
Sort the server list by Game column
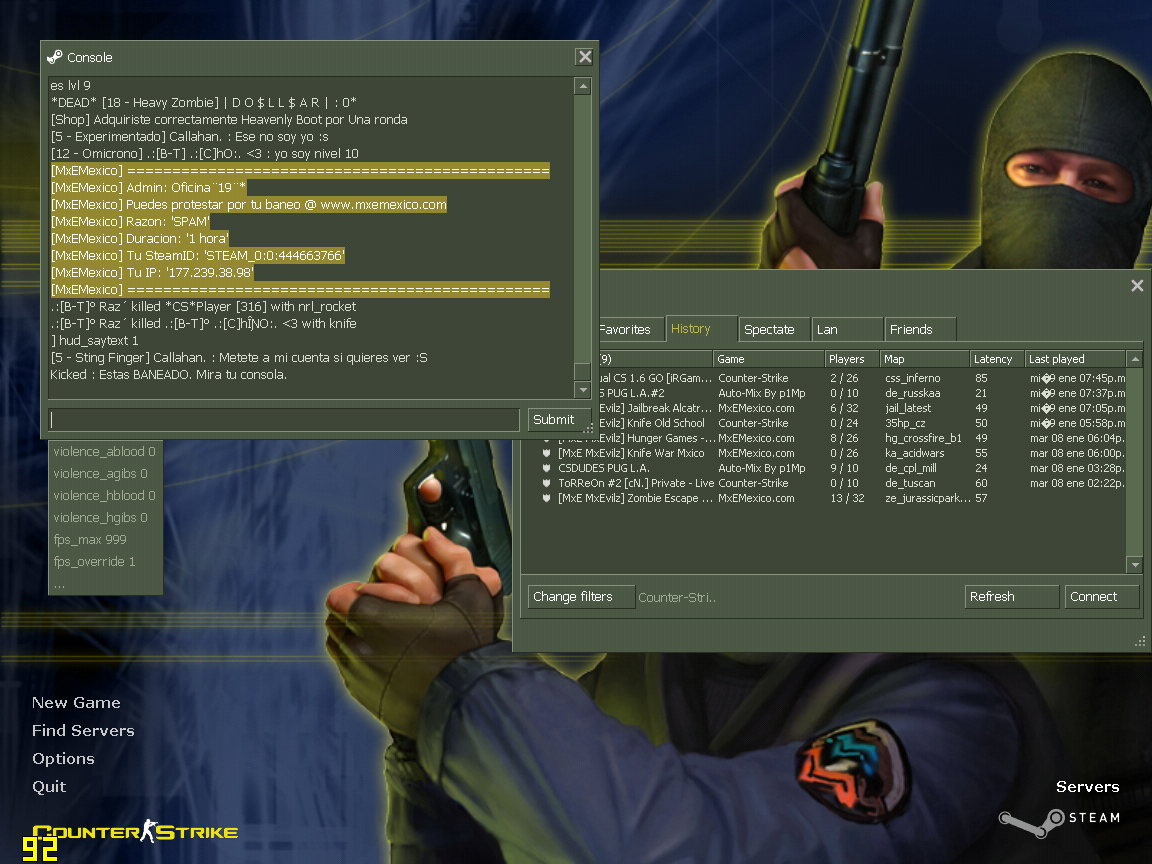[x=768, y=359]
